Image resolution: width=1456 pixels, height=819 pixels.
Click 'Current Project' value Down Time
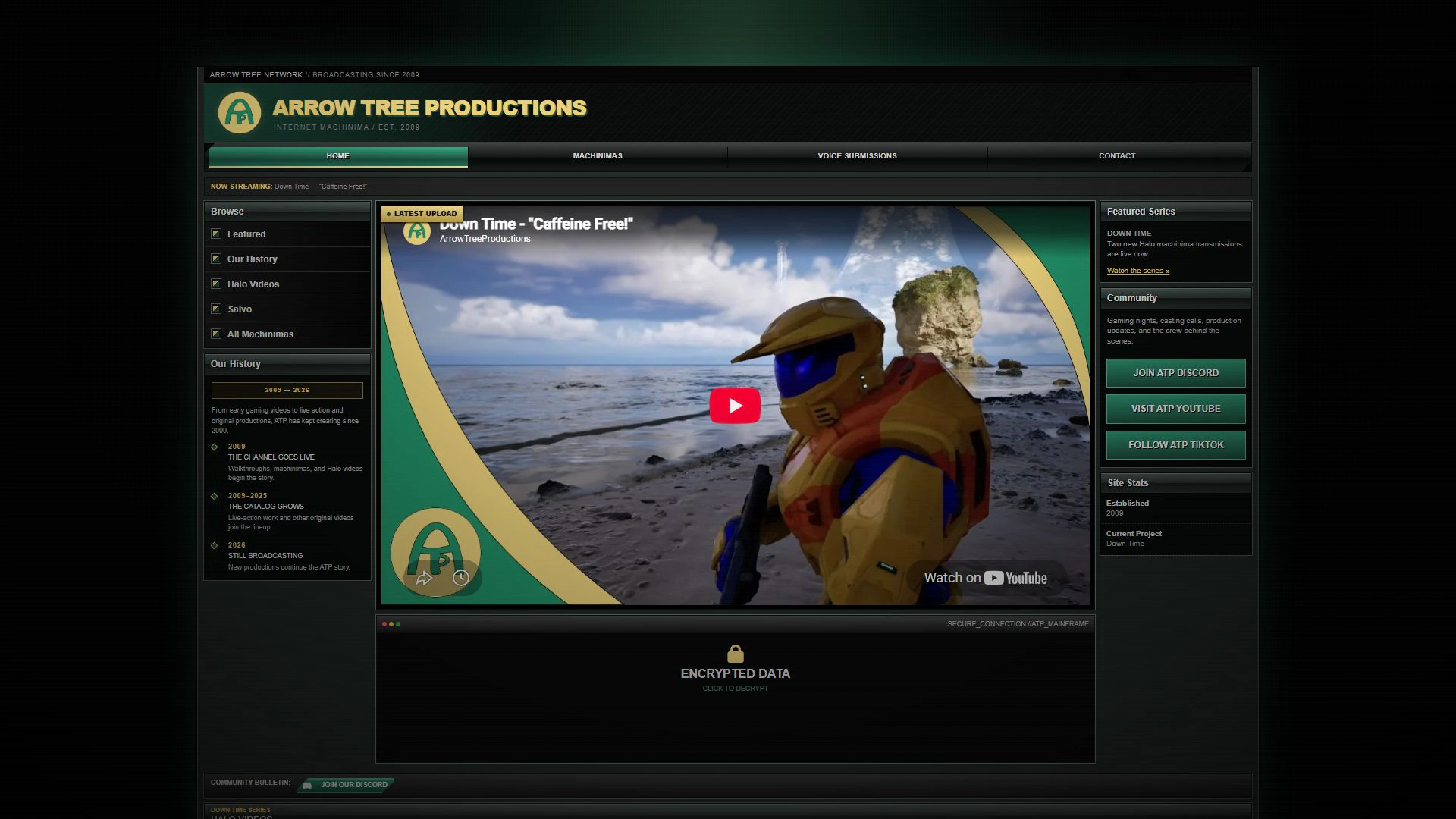(x=1125, y=544)
